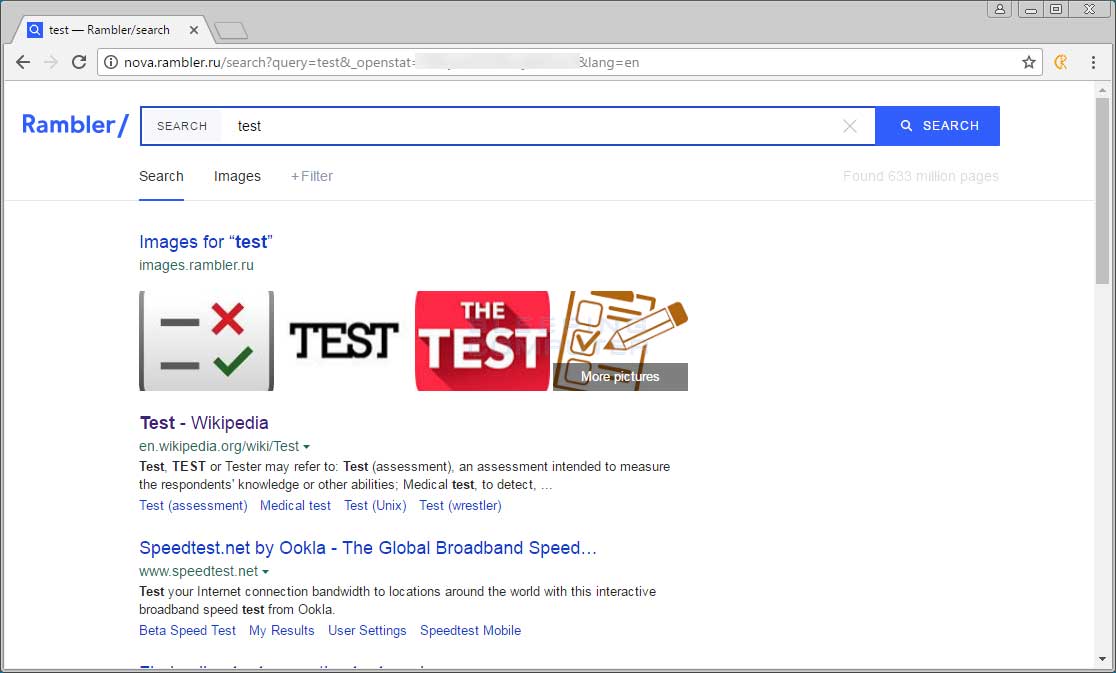This screenshot has height=673, width=1116.
Task: Open the Rambler extension icon in toolbar
Action: (1060, 63)
